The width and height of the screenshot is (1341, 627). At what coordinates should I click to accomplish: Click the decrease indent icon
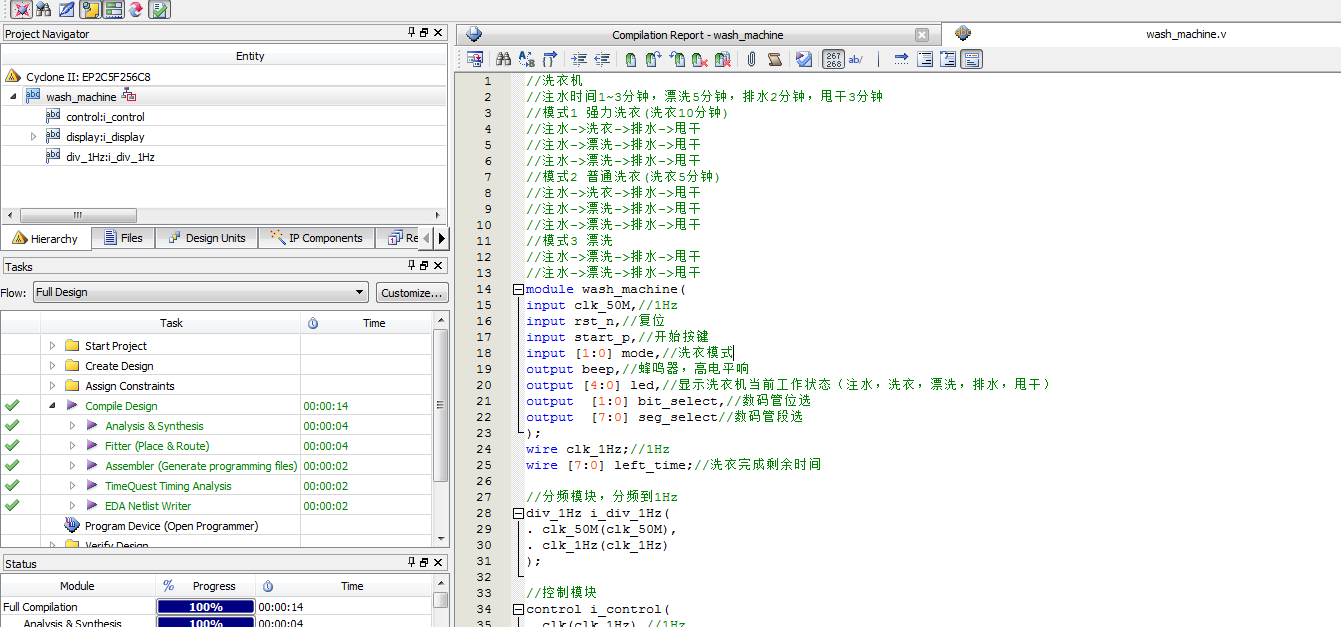click(602, 60)
